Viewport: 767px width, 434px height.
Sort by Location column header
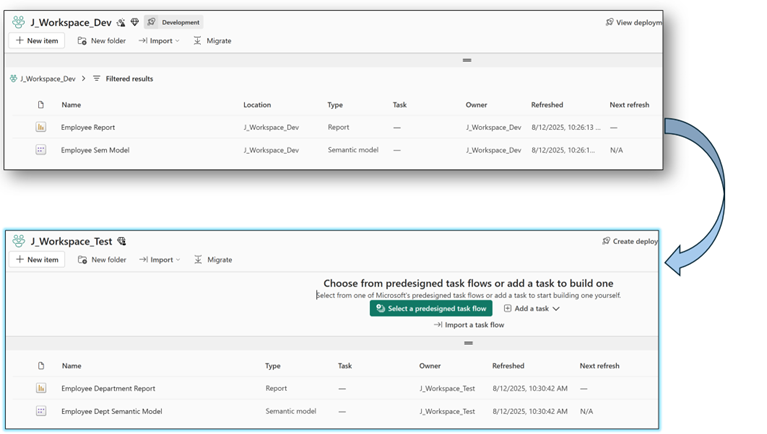pos(257,105)
